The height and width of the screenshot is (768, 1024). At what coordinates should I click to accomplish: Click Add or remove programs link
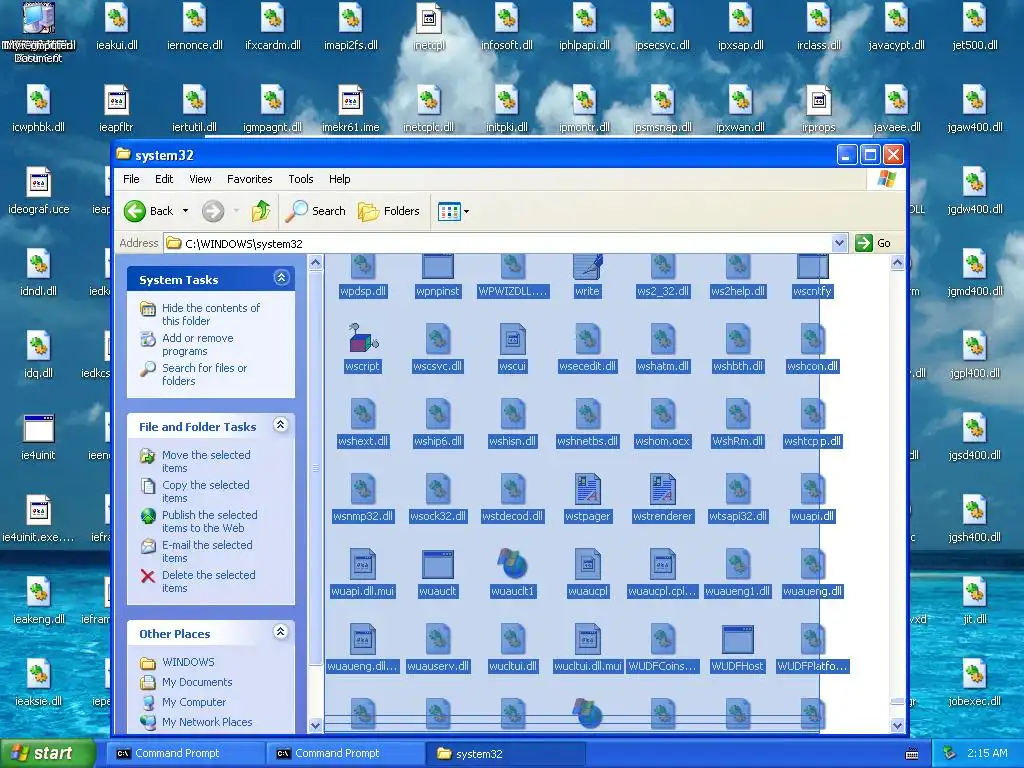(x=197, y=344)
